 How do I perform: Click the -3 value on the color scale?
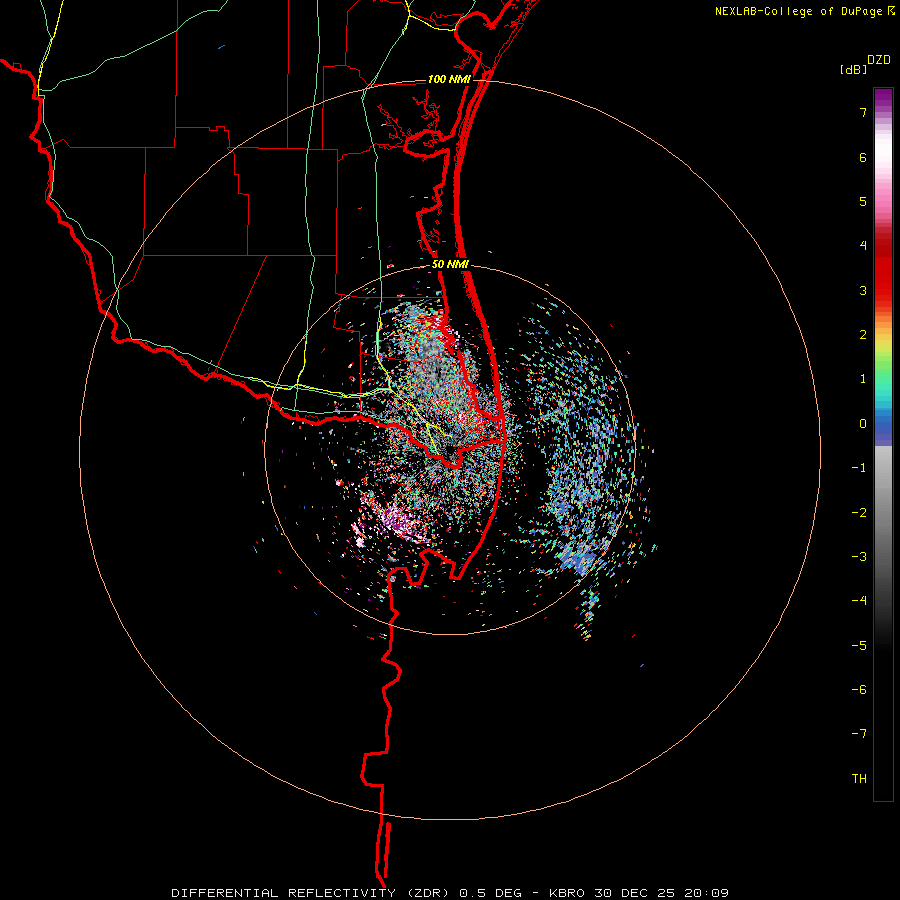point(859,557)
